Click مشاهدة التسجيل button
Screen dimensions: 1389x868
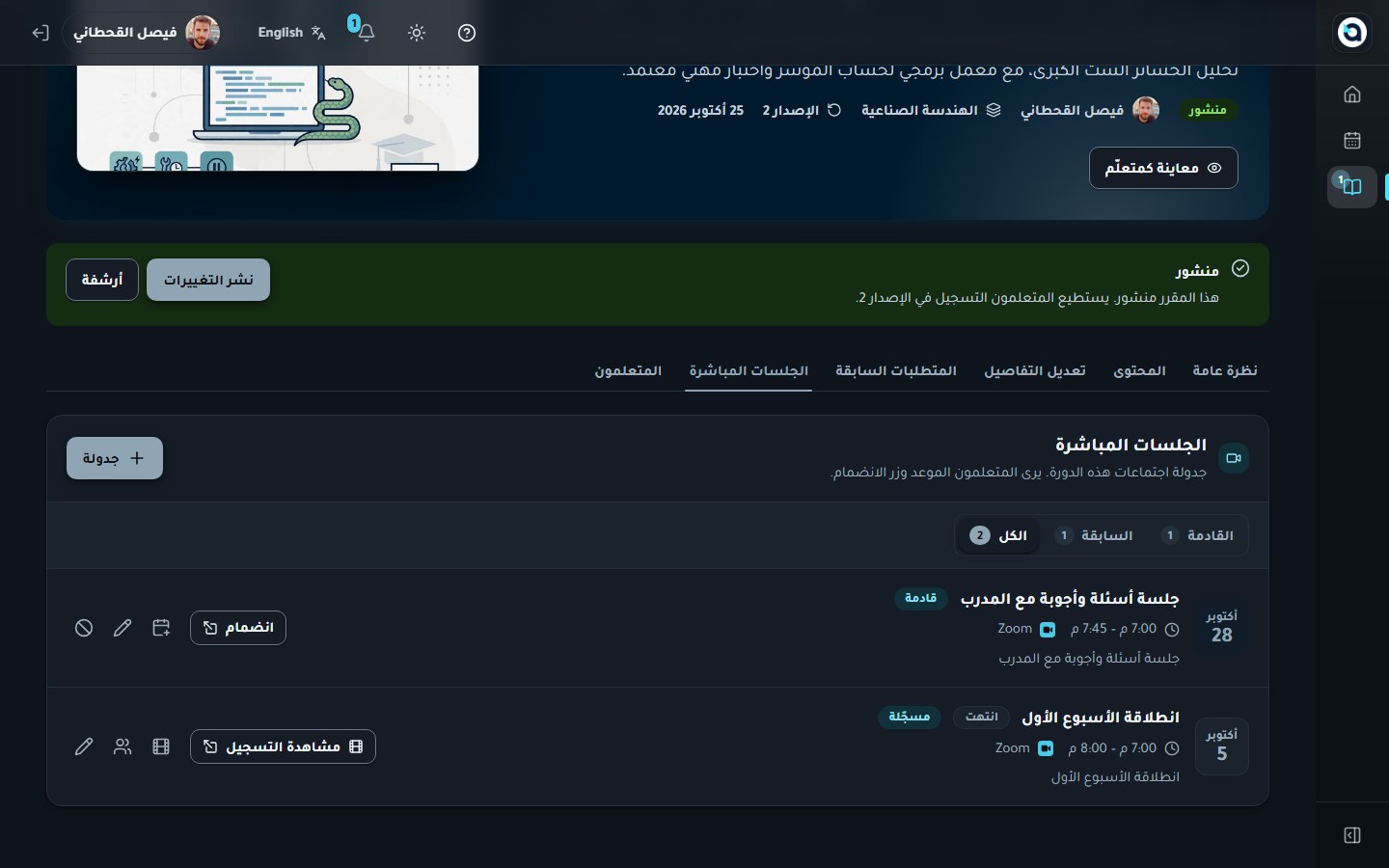click(x=283, y=746)
